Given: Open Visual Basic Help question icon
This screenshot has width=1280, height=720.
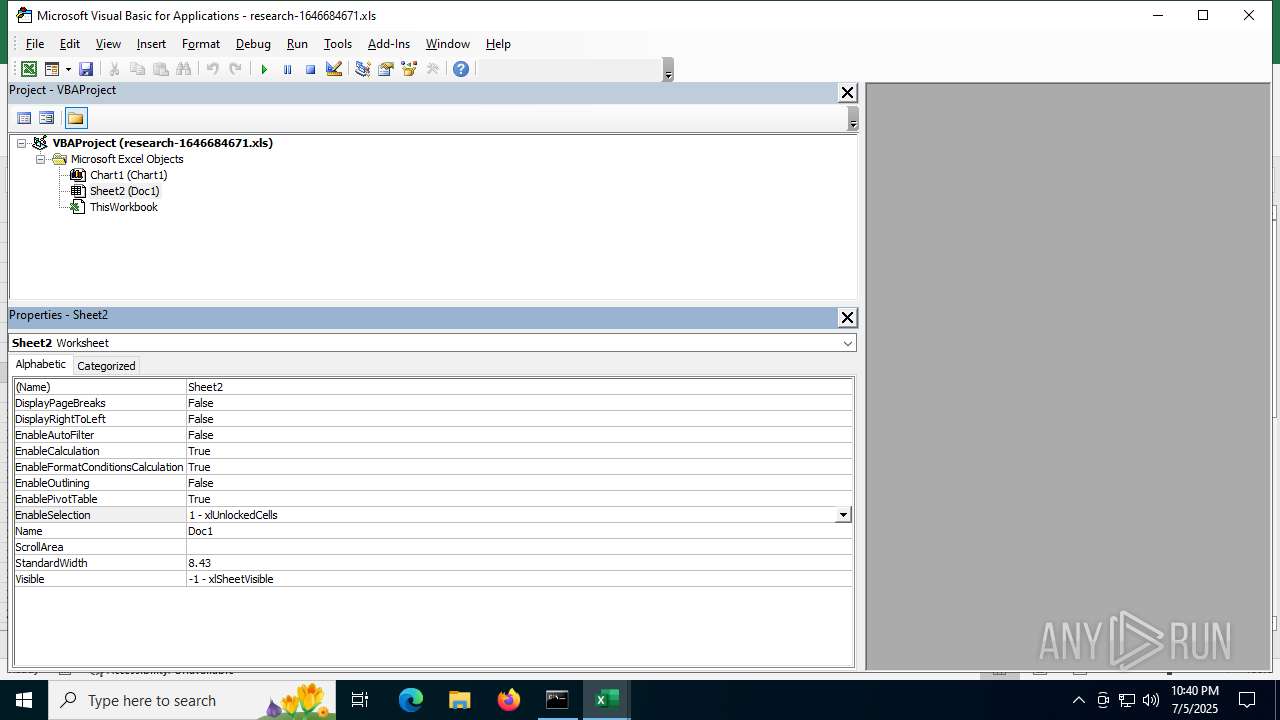Looking at the screenshot, I should tap(461, 69).
